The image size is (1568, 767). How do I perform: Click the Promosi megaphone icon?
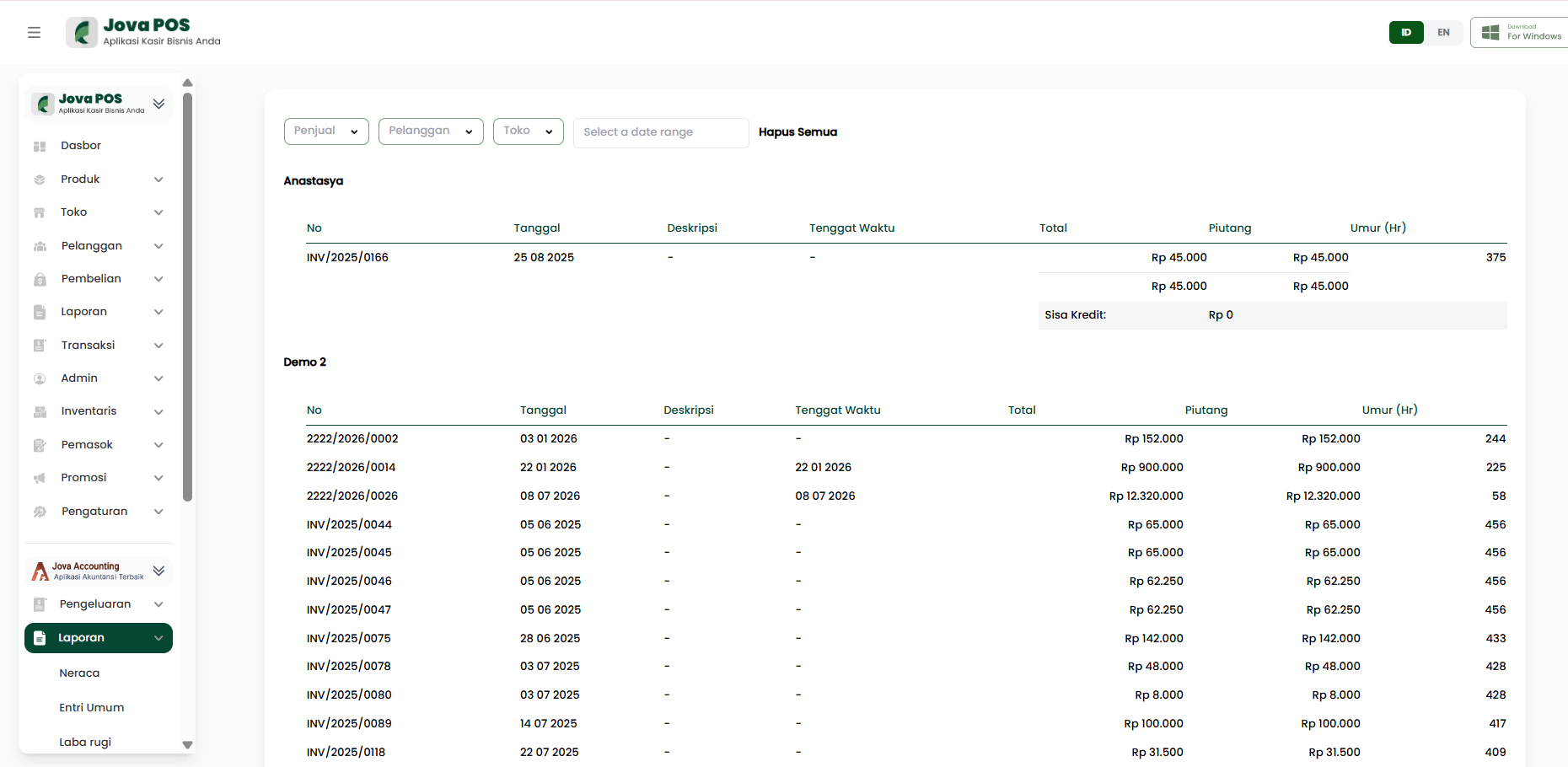coord(40,478)
